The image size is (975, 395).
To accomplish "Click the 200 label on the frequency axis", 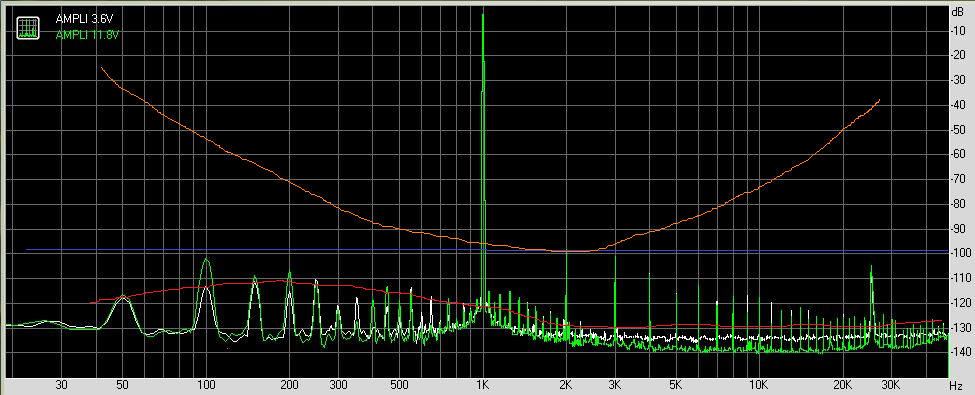I will 289,384.
